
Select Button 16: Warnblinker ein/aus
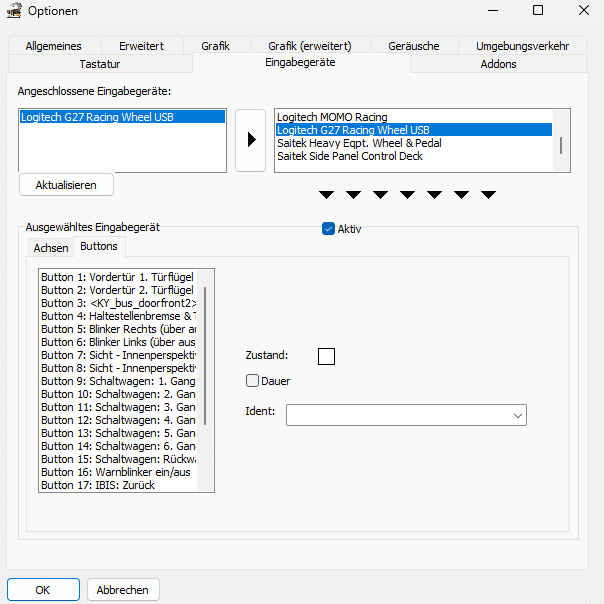point(118,472)
